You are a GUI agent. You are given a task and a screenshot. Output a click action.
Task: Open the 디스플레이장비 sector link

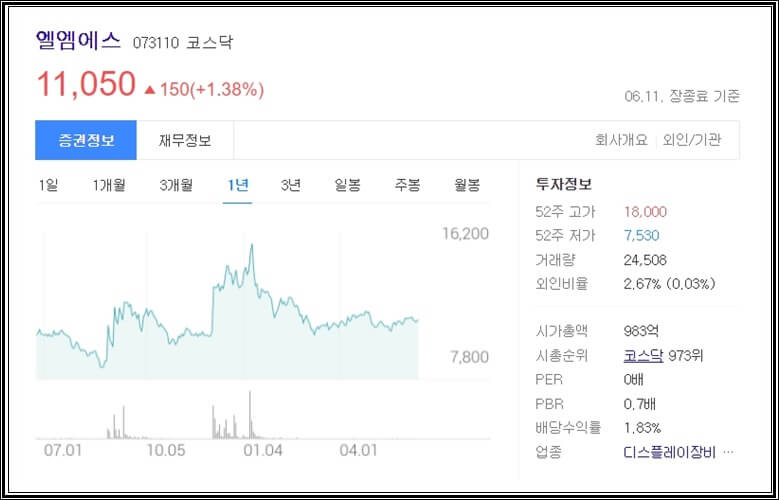coord(669,452)
